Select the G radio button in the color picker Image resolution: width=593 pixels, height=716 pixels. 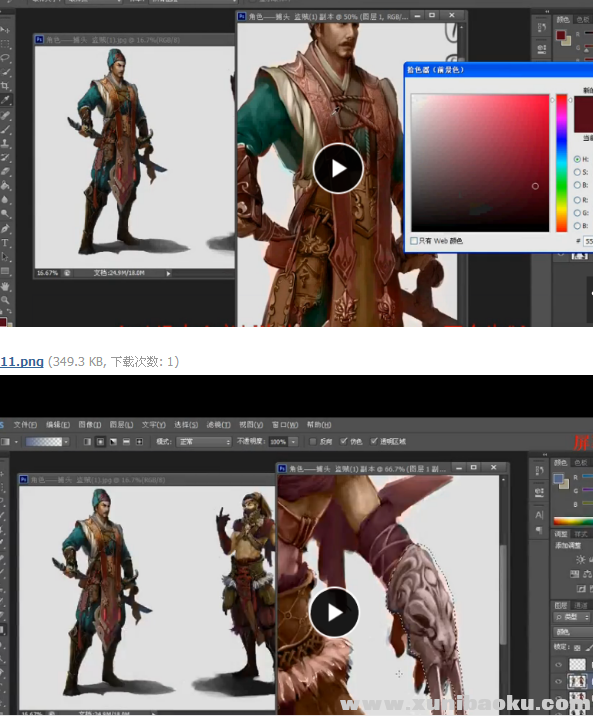coord(577,213)
